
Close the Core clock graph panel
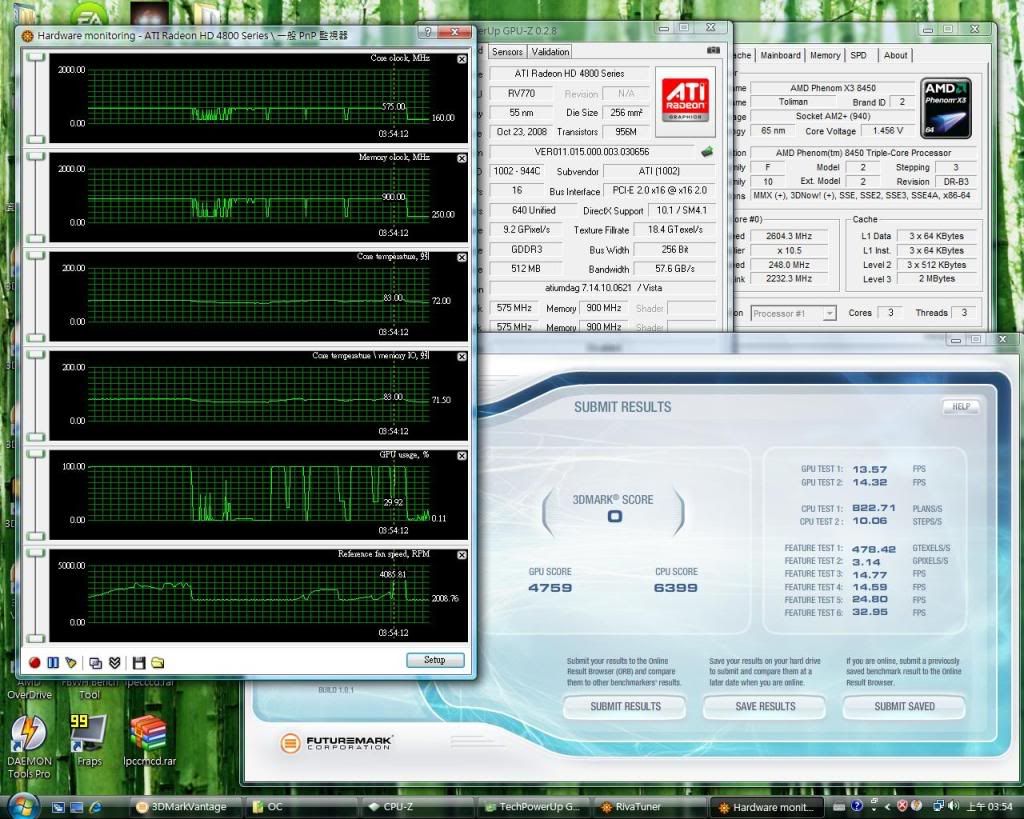pos(462,59)
